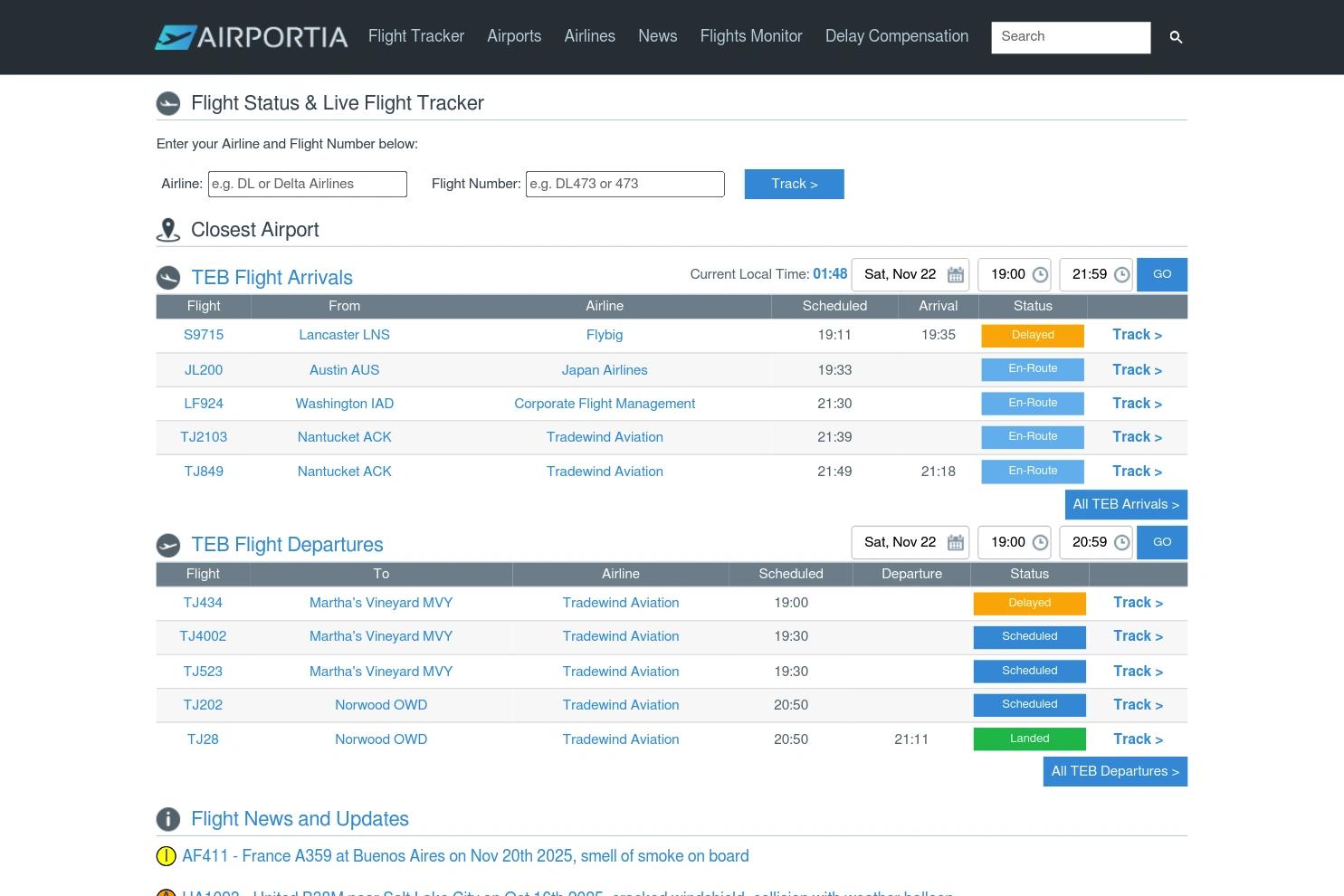1344x896 pixels.
Task: Click Landed status badge for TJ28
Action: click(x=1030, y=739)
